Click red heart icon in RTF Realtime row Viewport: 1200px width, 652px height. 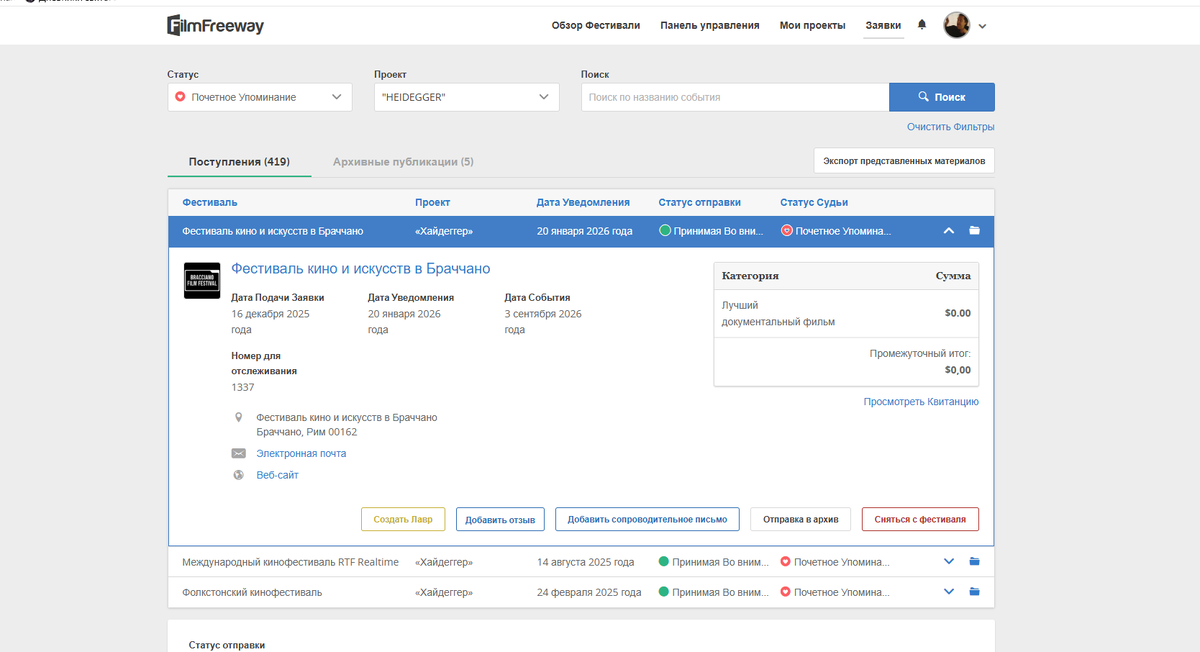click(x=786, y=562)
